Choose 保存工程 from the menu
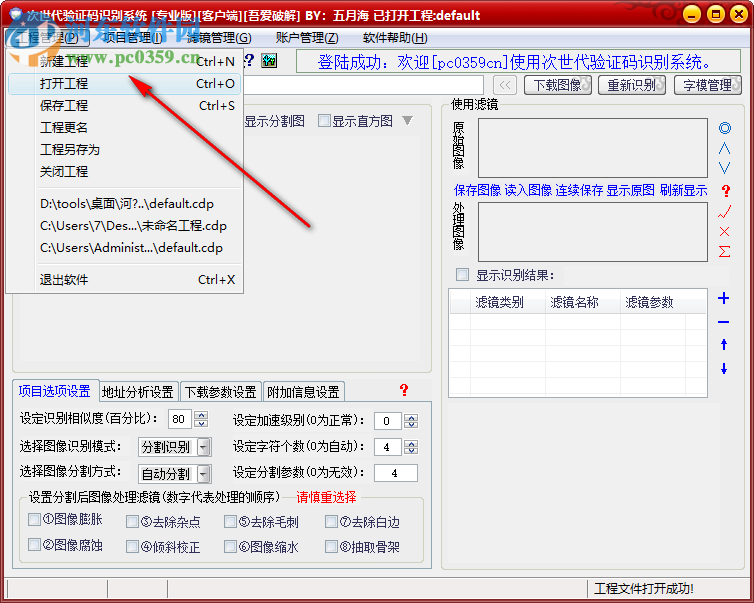 [125, 106]
